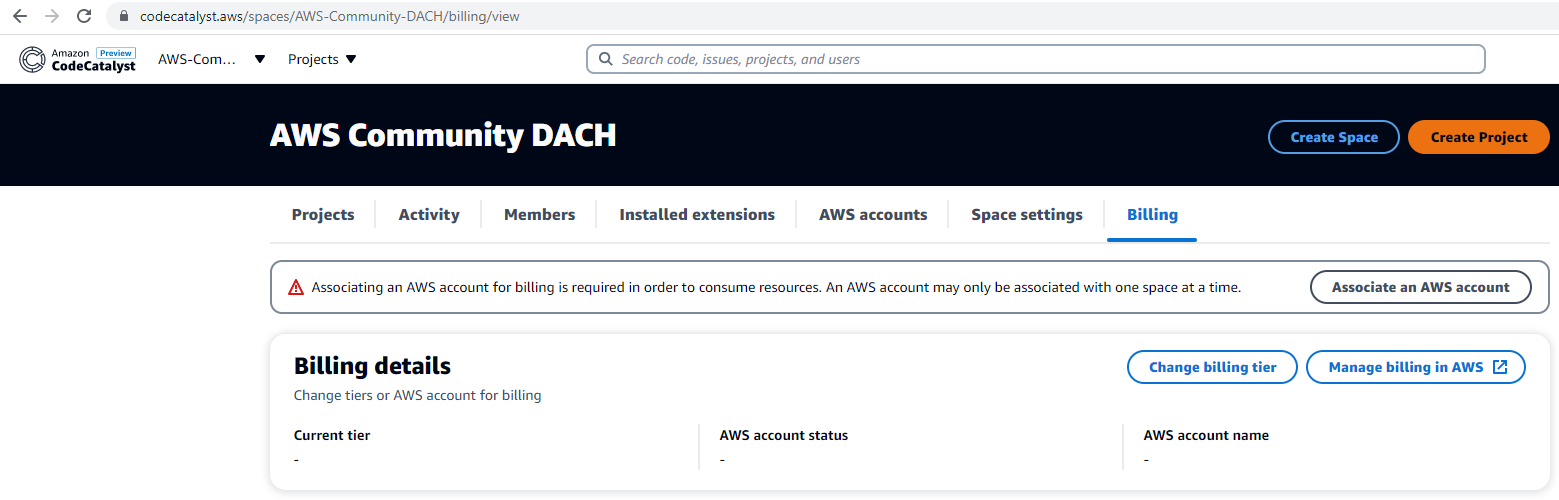This screenshot has height=500, width=1559.
Task: Click the red warning triangle icon
Action: coord(296,287)
